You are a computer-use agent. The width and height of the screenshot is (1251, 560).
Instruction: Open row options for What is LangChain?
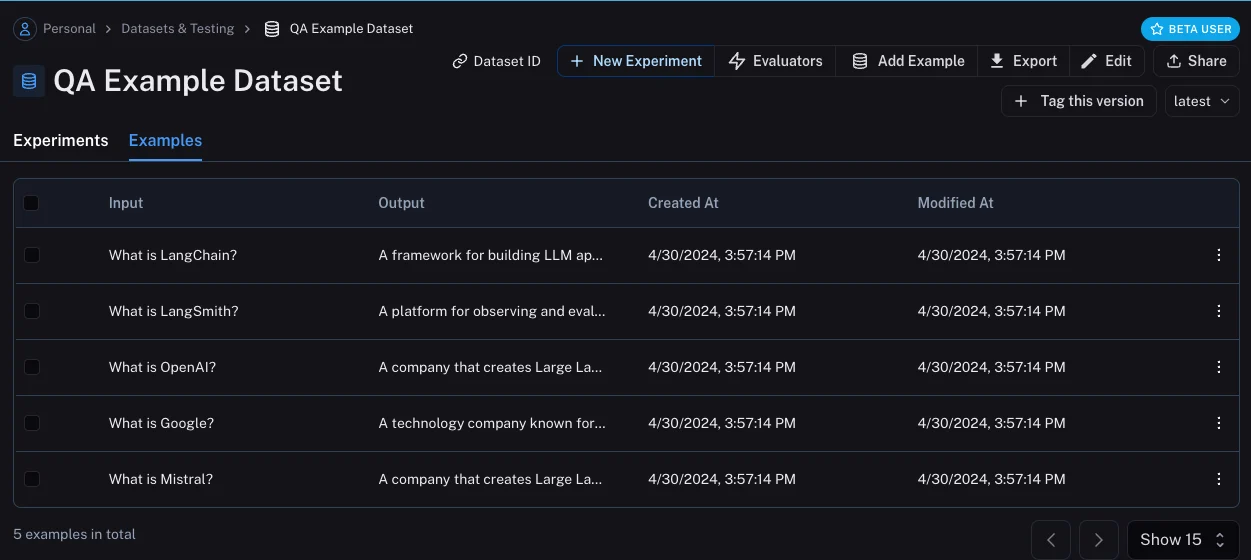[1218, 255]
